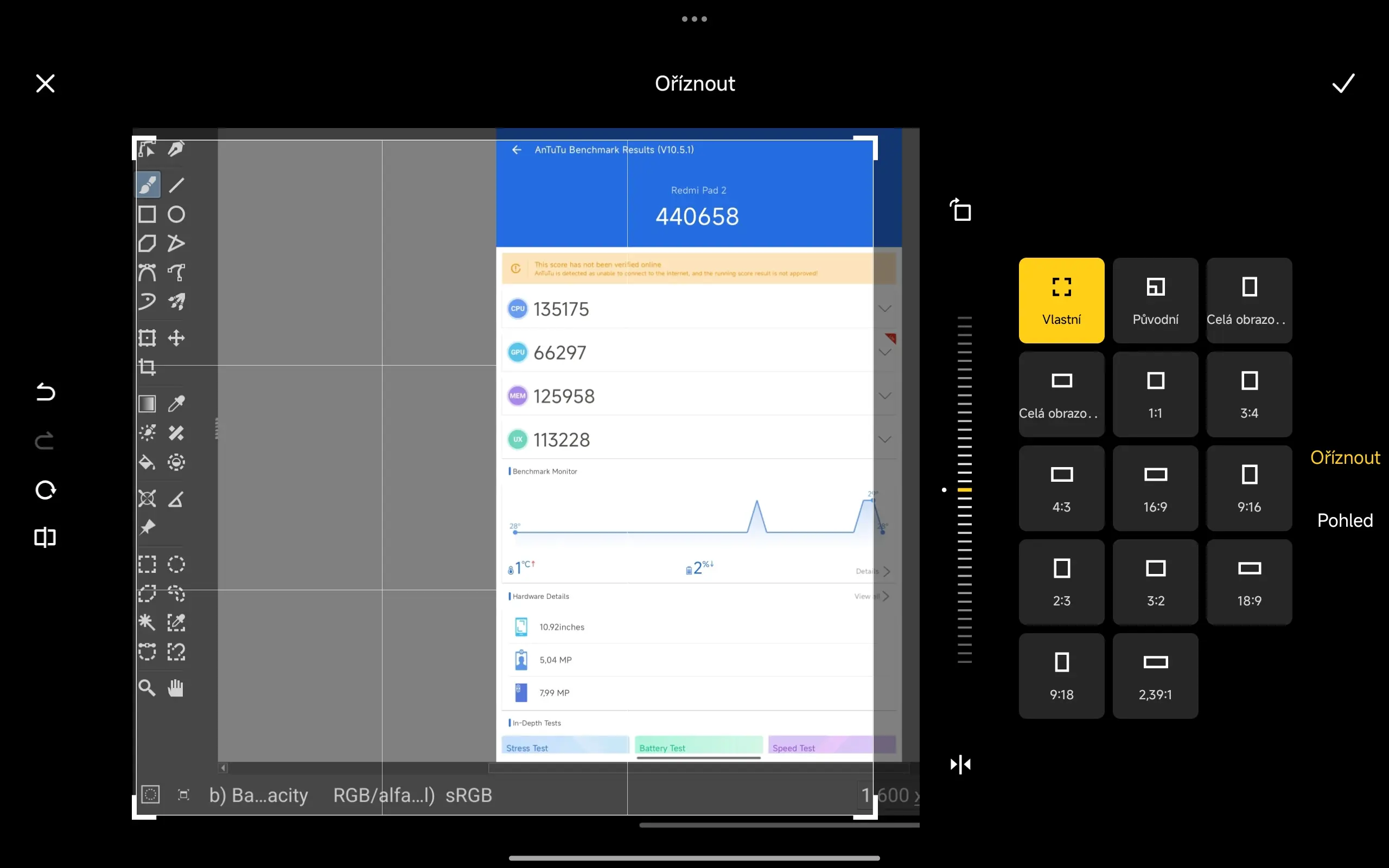The height and width of the screenshot is (868, 1389).
Task: Grab the top-left crop corner handle
Action: click(143, 147)
